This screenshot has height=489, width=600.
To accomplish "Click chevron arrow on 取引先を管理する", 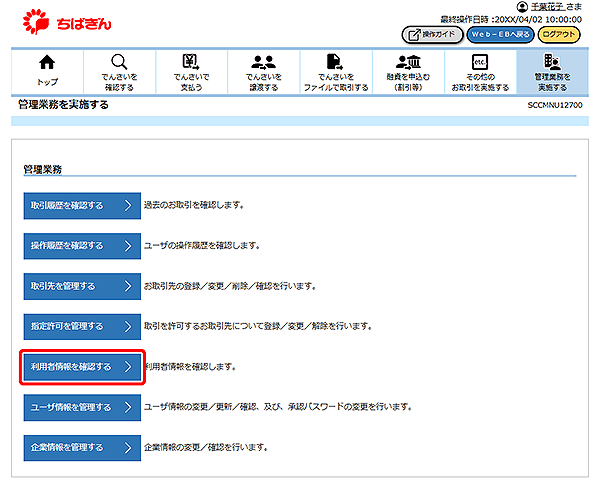I will 128,286.
